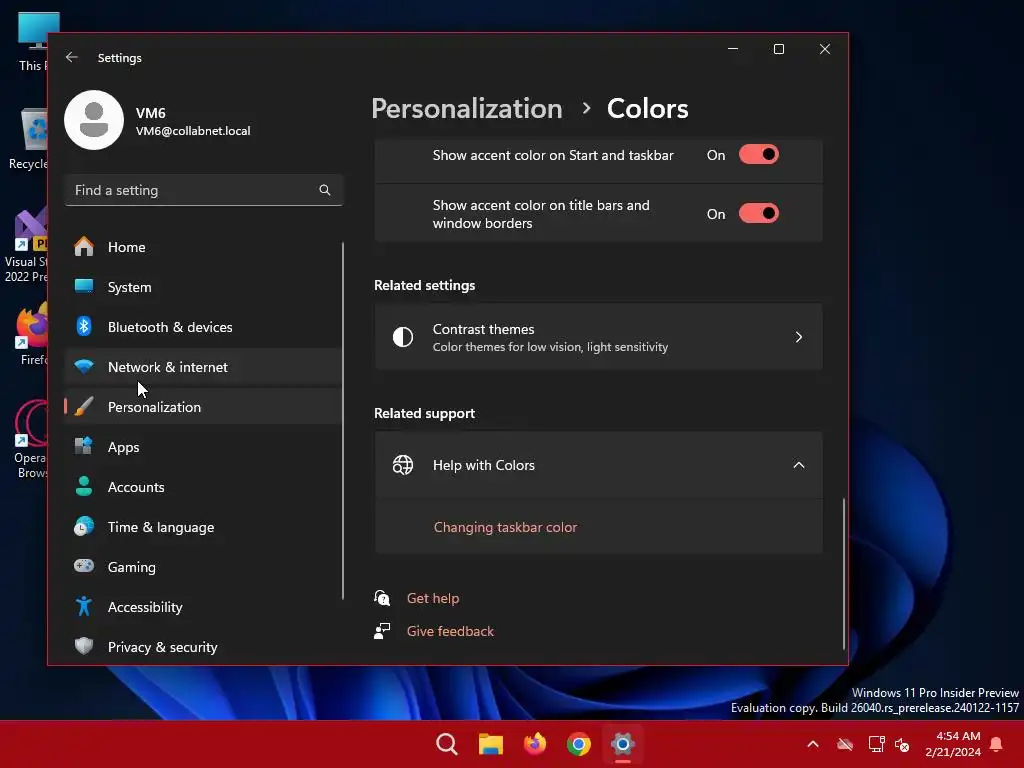Image resolution: width=1024 pixels, height=768 pixels.
Task: Show hidden icons tray chevron
Action: 813,744
